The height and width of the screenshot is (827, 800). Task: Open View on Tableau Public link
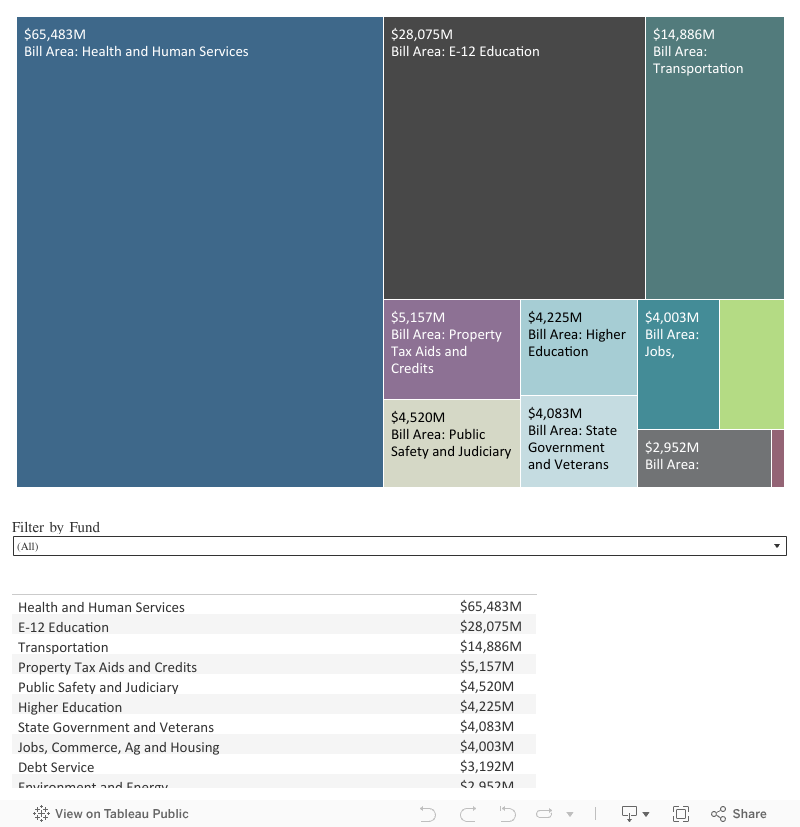coord(111,814)
